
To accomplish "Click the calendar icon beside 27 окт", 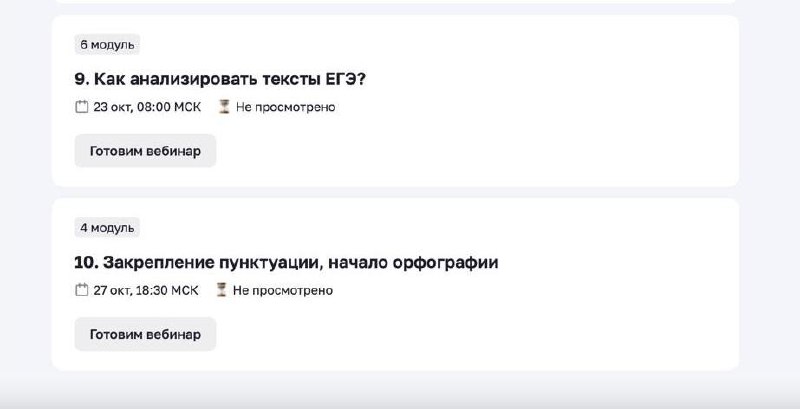I will pyautogui.click(x=82, y=291).
